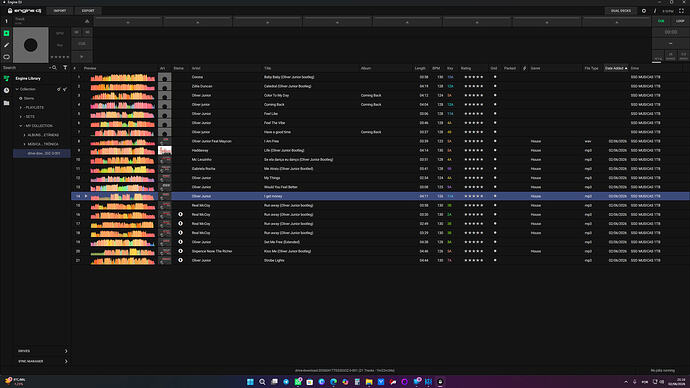Image resolution: width=690 pixels, height=388 pixels.
Task: Toggle the DUAL DECKS view
Action: point(621,11)
